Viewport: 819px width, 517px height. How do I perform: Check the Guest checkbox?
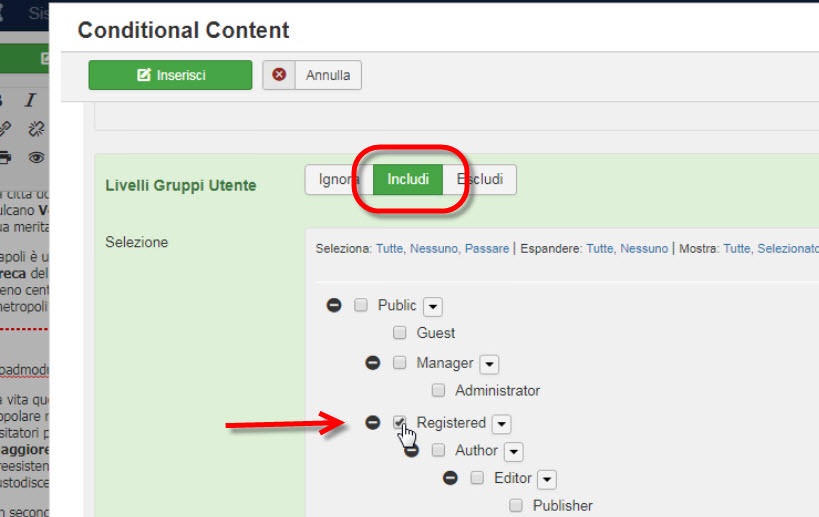[400, 333]
